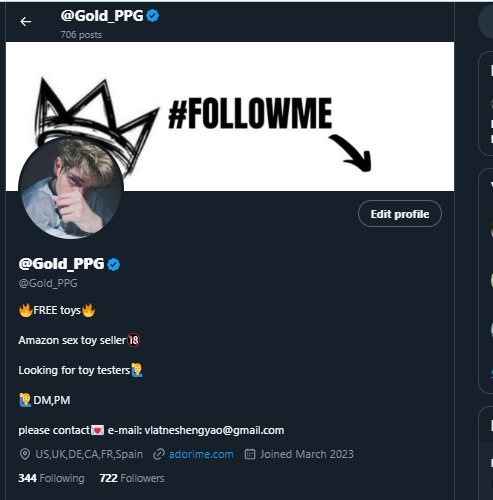Click the 706 posts count
The height and width of the screenshot is (500, 493).
tap(81, 35)
